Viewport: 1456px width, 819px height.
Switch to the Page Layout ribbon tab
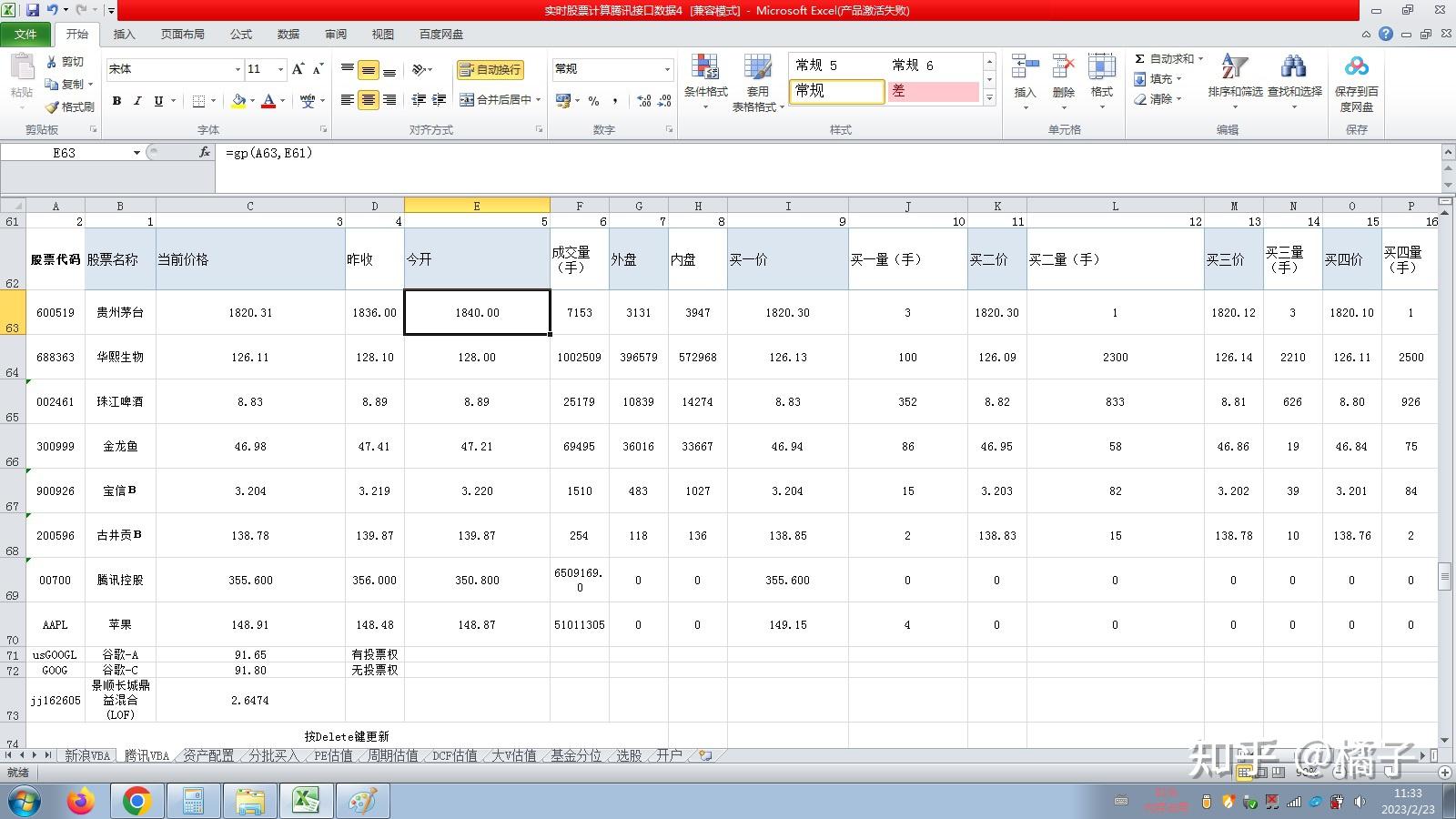point(183,35)
